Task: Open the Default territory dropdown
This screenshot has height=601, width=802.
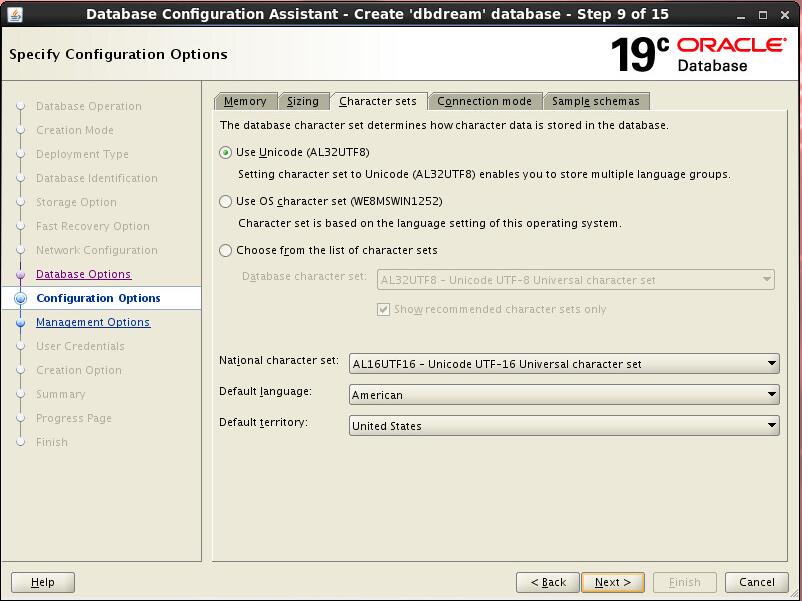Action: point(563,426)
